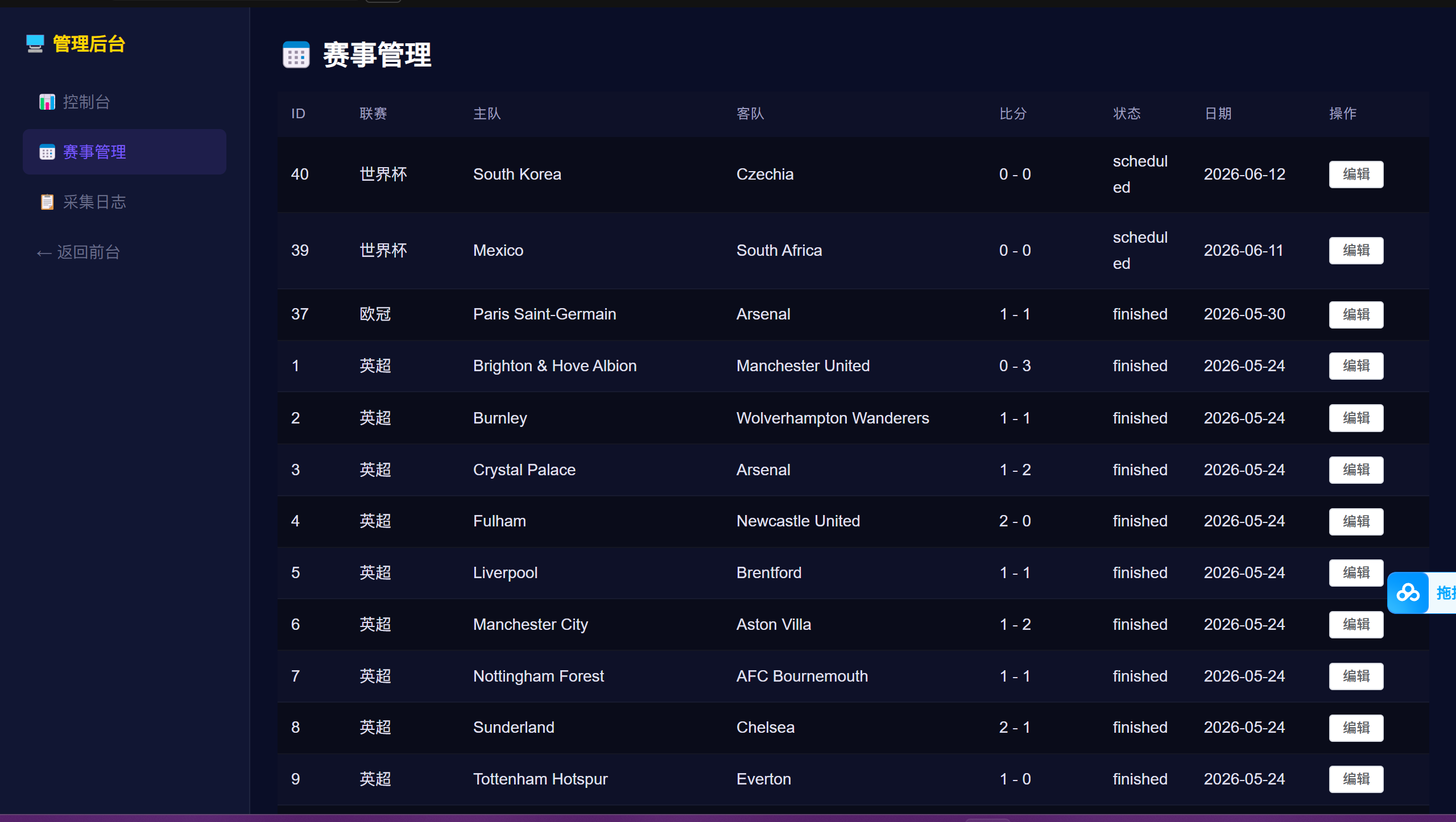The image size is (1456, 822).
Task: Click the 采集日志 clipboard icon in sidebar
Action: [47, 202]
